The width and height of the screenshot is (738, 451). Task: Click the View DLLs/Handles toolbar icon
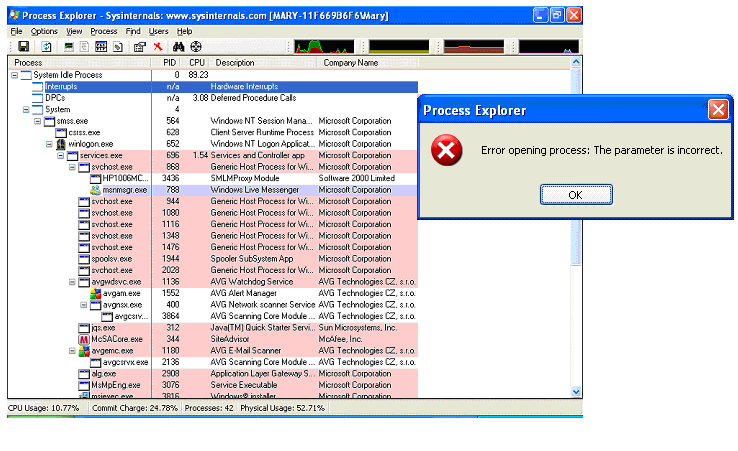pyautogui.click(x=118, y=46)
